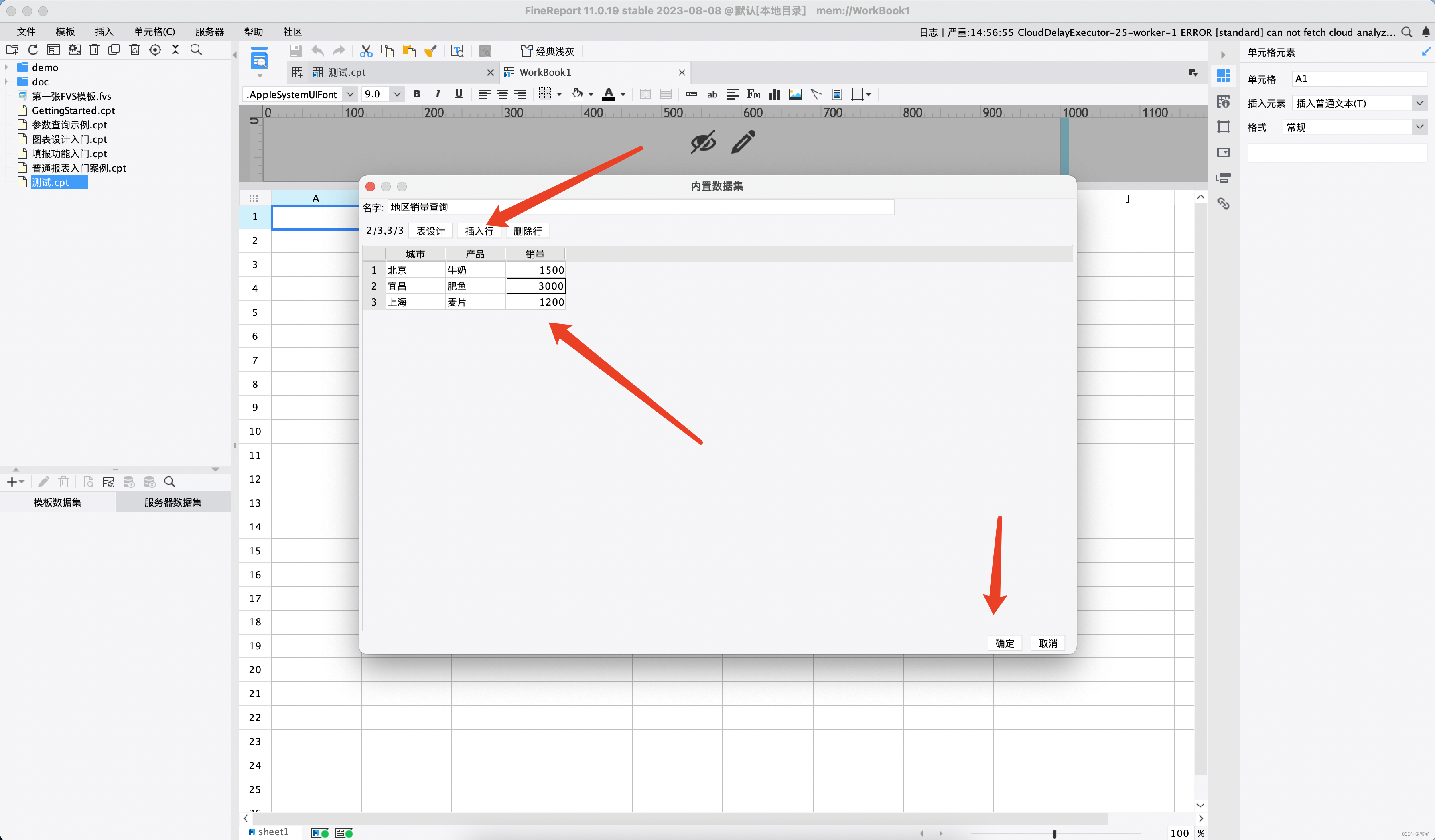Click the insert chart icon
This screenshot has height=840, width=1435.
(x=774, y=94)
